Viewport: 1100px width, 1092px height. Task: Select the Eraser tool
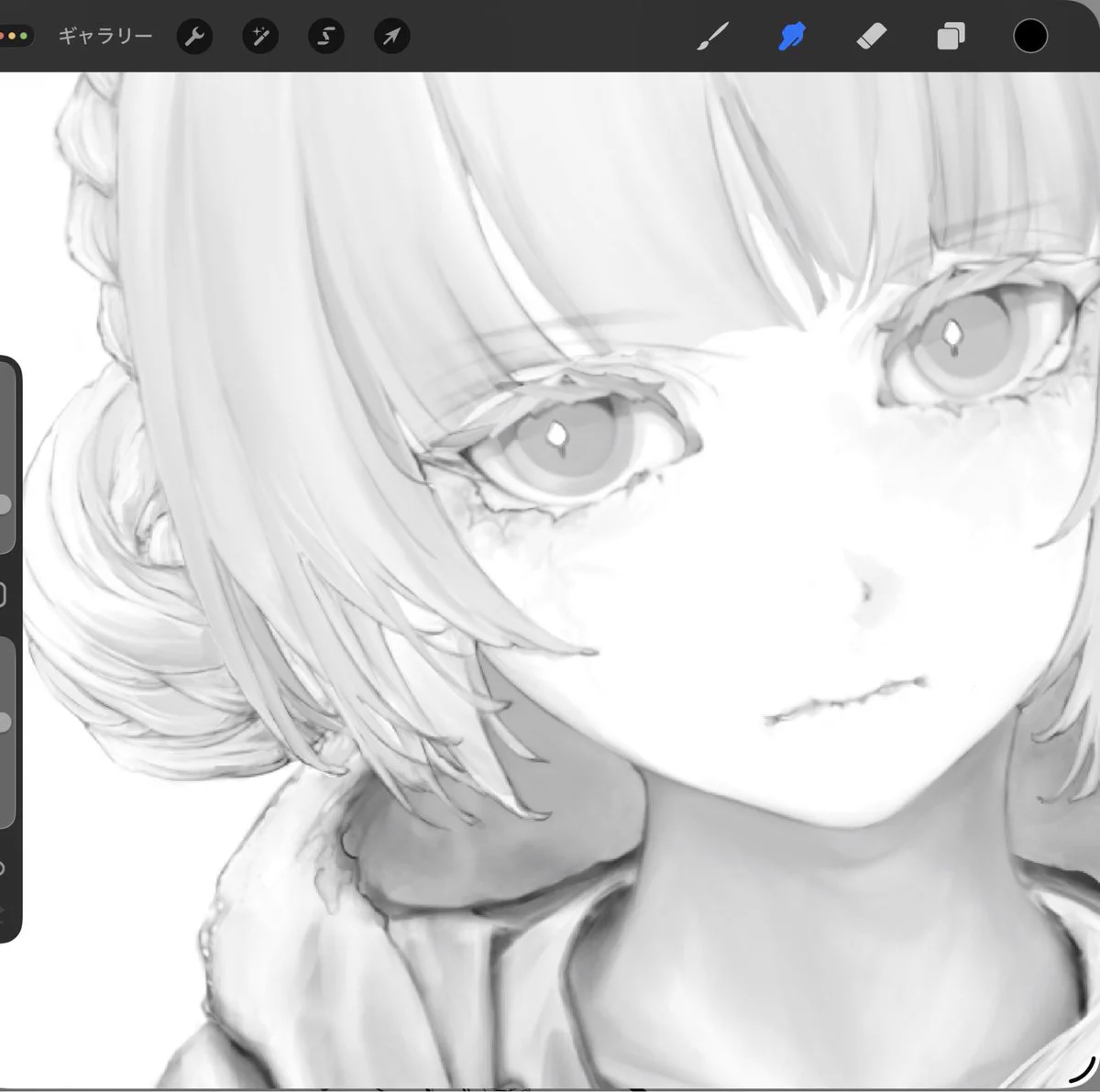click(871, 37)
